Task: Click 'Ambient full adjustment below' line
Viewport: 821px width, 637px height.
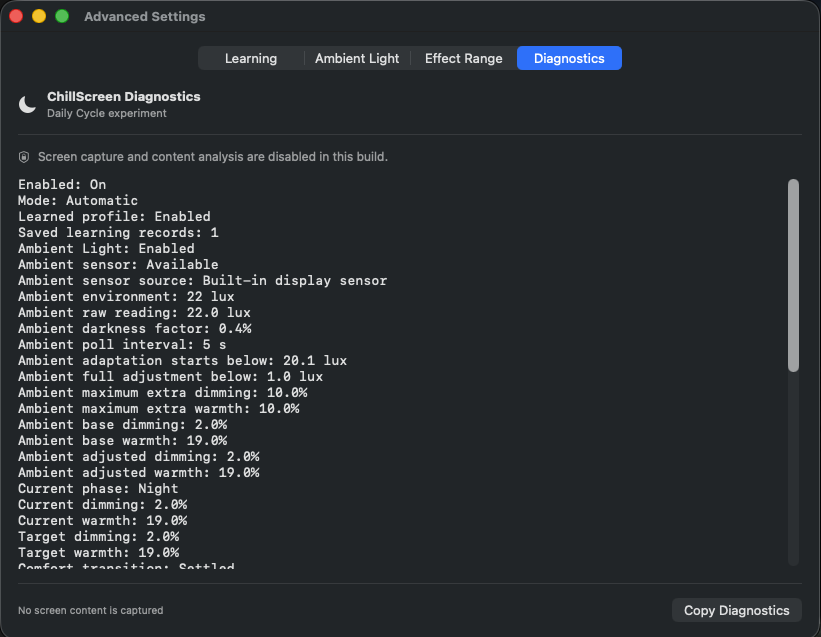Action: 171,376
